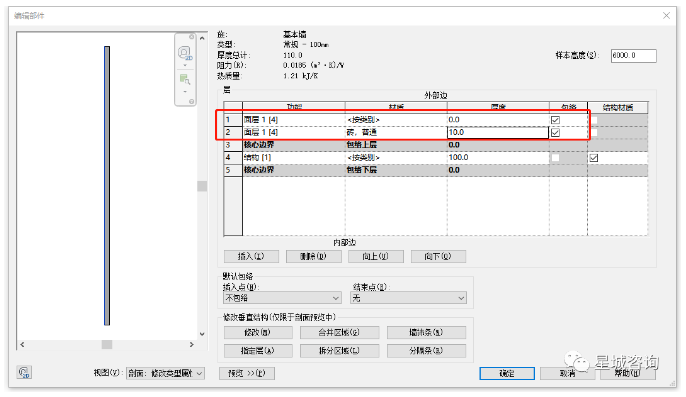This screenshot has height=397, width=686.
Task: Open the 结束点 wrapping dropdown
Action: pyautogui.click(x=409, y=298)
